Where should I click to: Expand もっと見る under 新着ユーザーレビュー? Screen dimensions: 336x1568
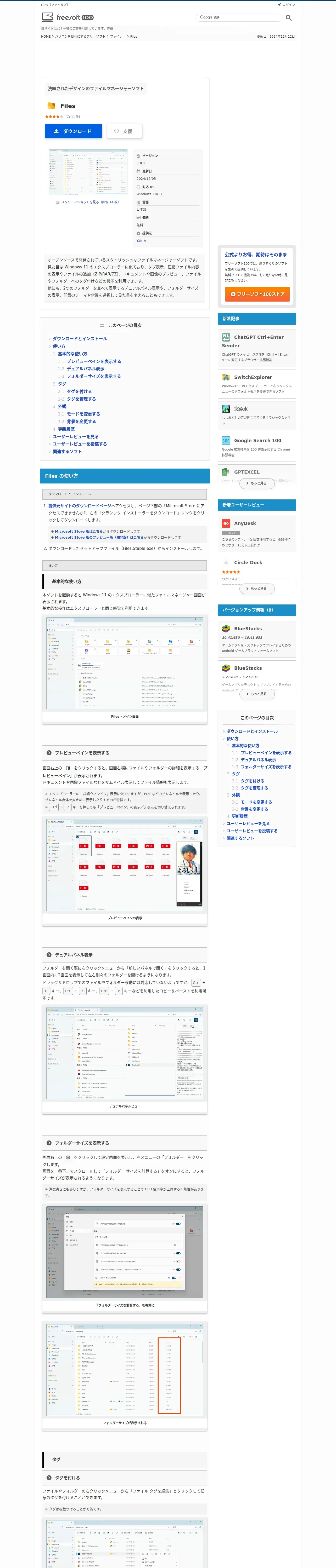click(257, 589)
